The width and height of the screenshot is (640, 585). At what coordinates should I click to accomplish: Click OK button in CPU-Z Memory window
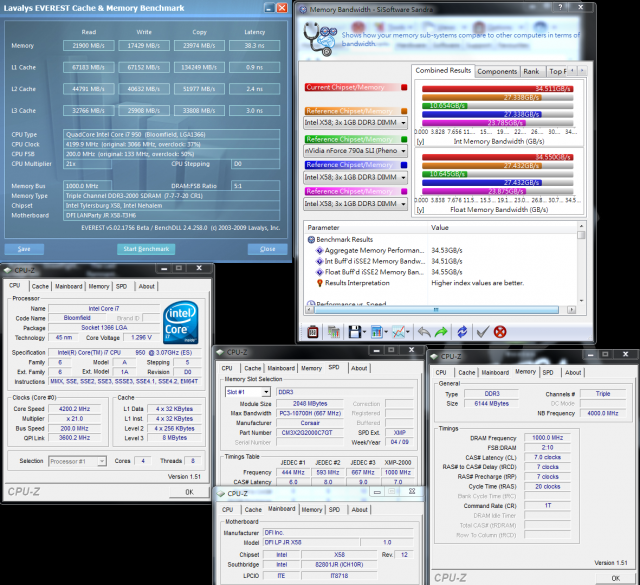(x=616, y=578)
